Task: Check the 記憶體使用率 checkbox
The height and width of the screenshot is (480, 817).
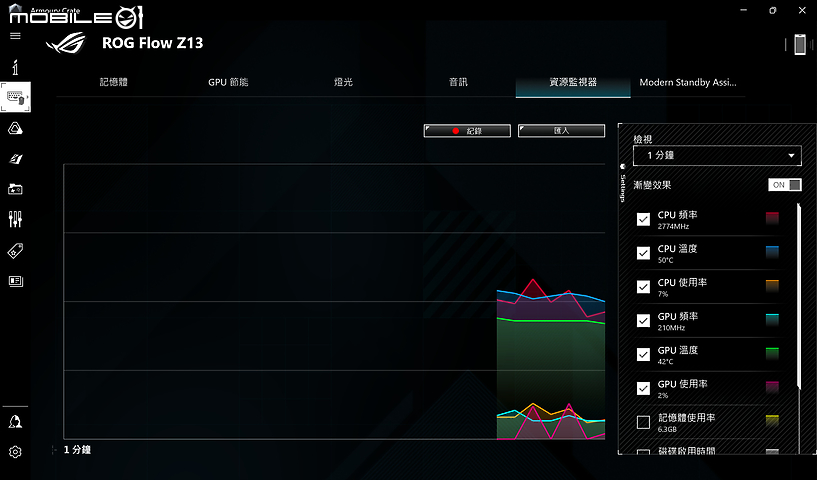Action: (643, 423)
